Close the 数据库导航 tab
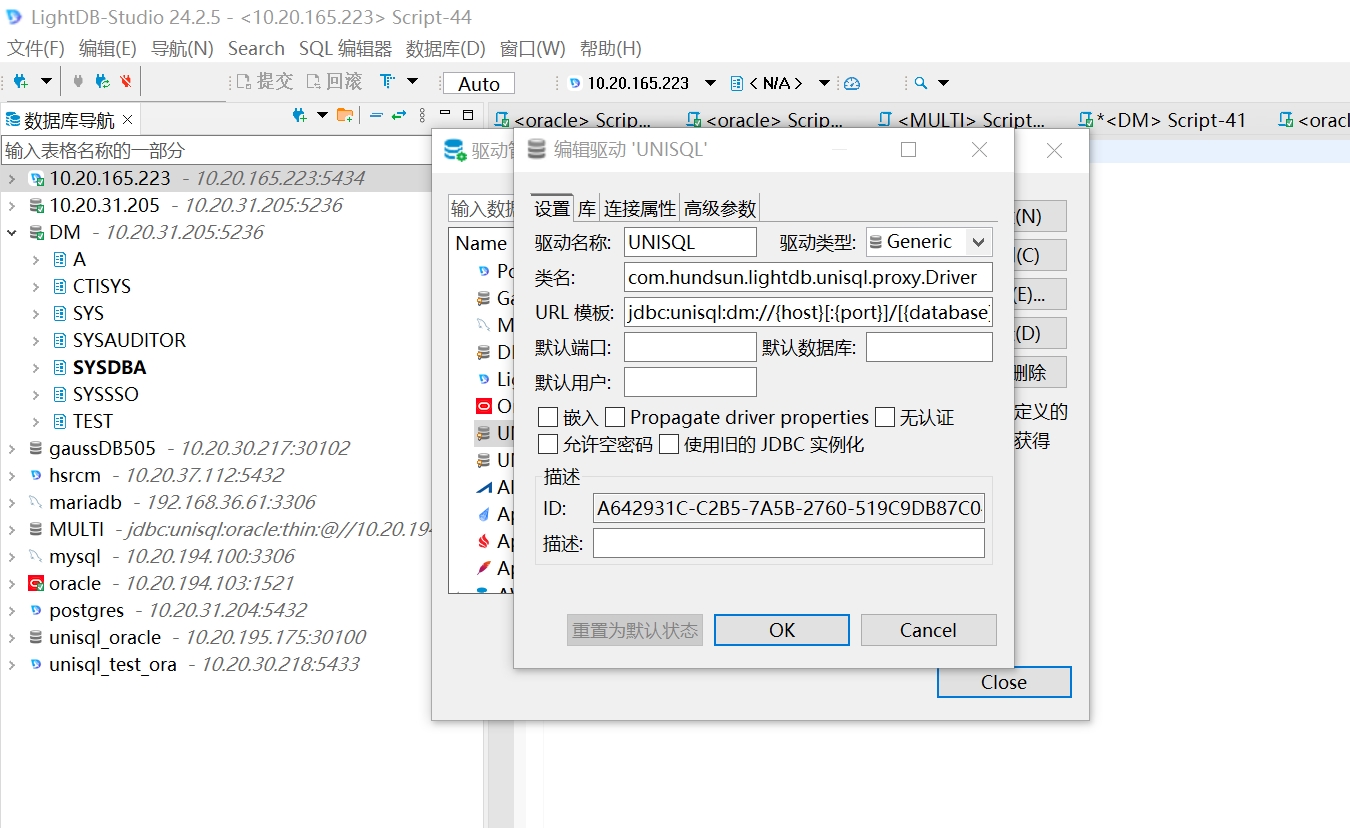Image resolution: width=1350 pixels, height=828 pixels. point(127,120)
